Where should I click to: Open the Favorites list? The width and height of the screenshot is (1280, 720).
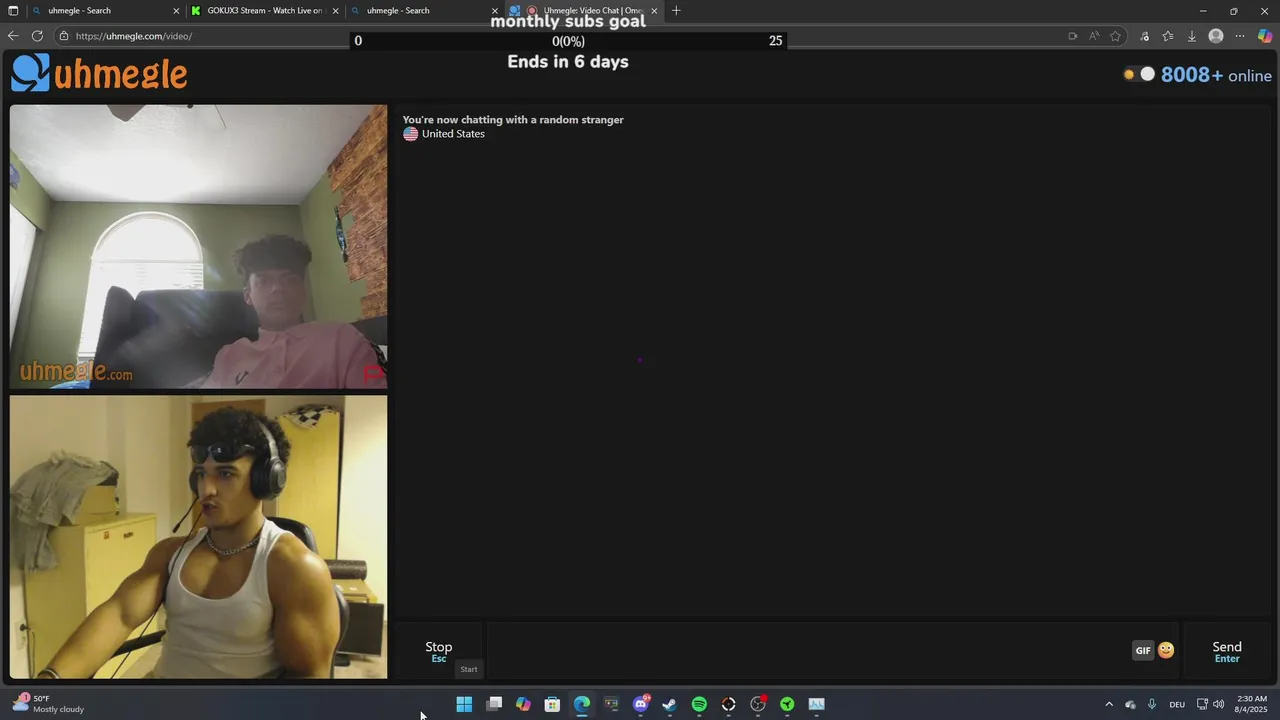click(1167, 36)
